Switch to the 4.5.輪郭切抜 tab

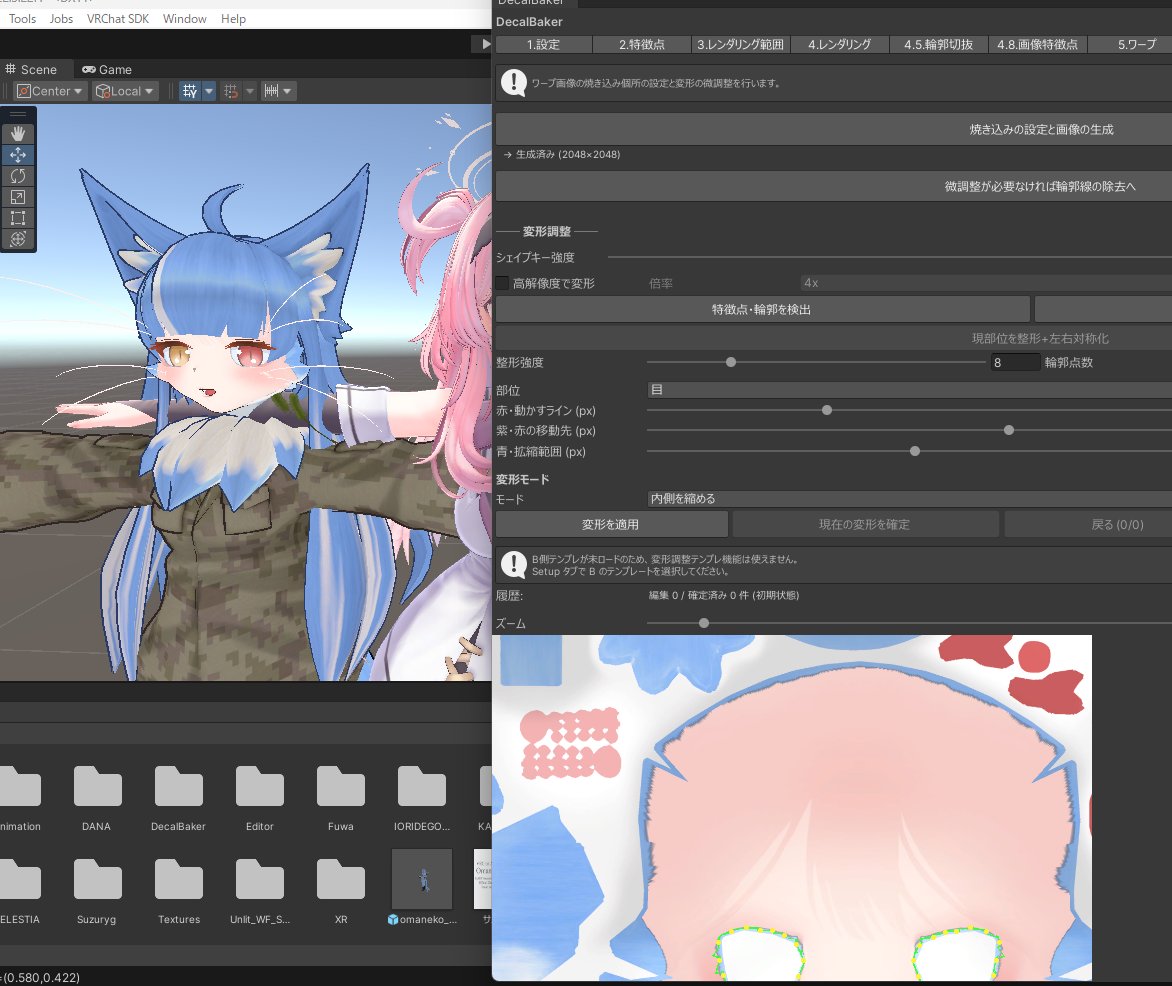pos(938,45)
